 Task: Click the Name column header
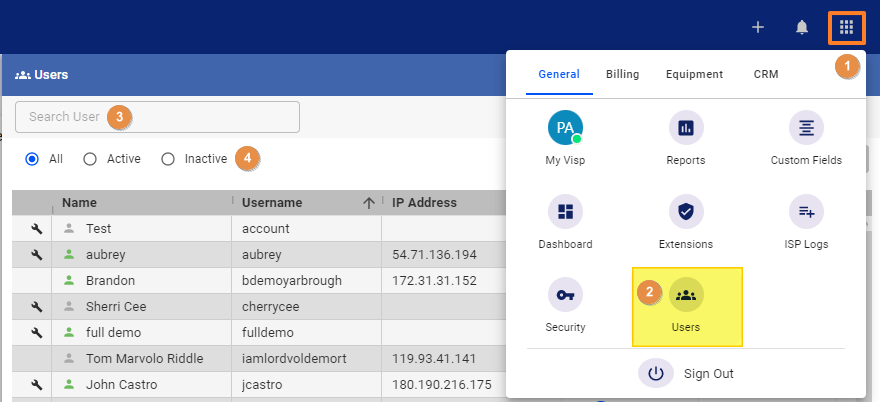(x=79, y=203)
